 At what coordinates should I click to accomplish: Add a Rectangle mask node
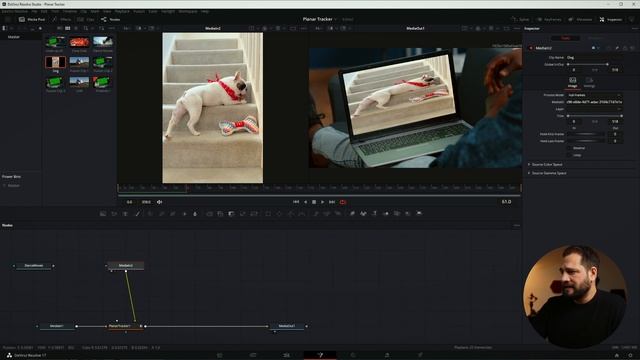point(268,213)
